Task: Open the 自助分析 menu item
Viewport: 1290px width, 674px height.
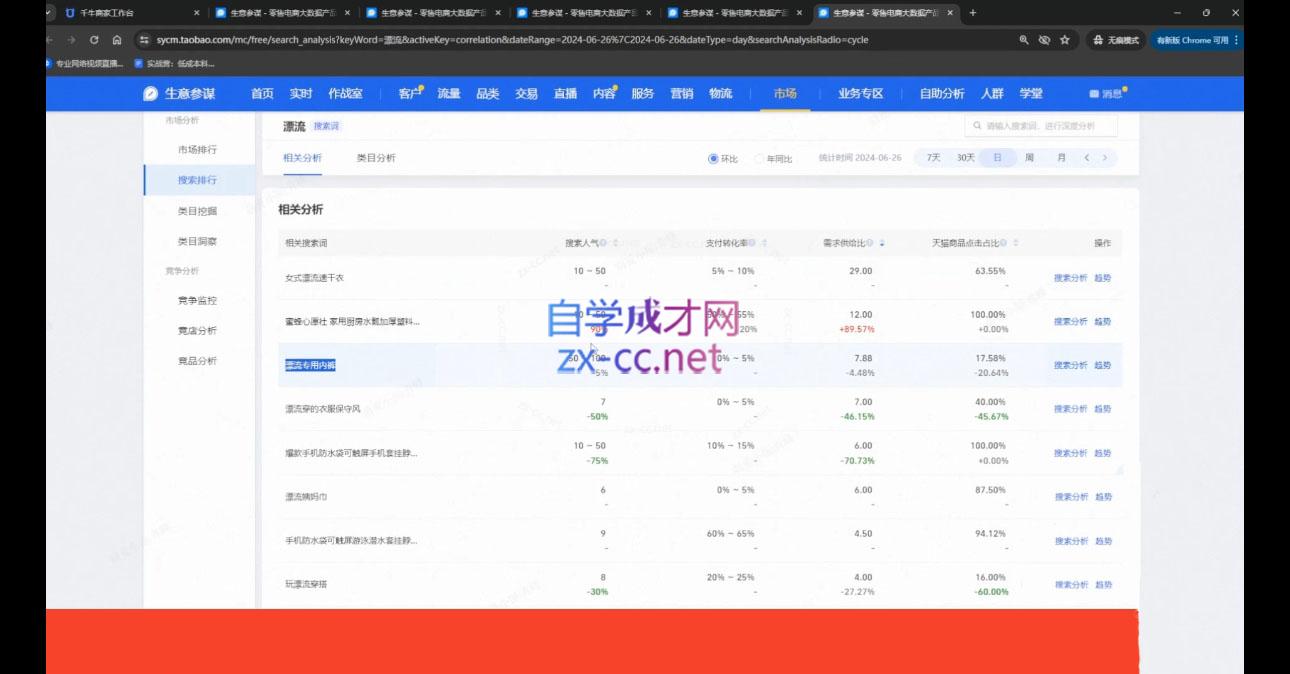Action: [x=942, y=93]
